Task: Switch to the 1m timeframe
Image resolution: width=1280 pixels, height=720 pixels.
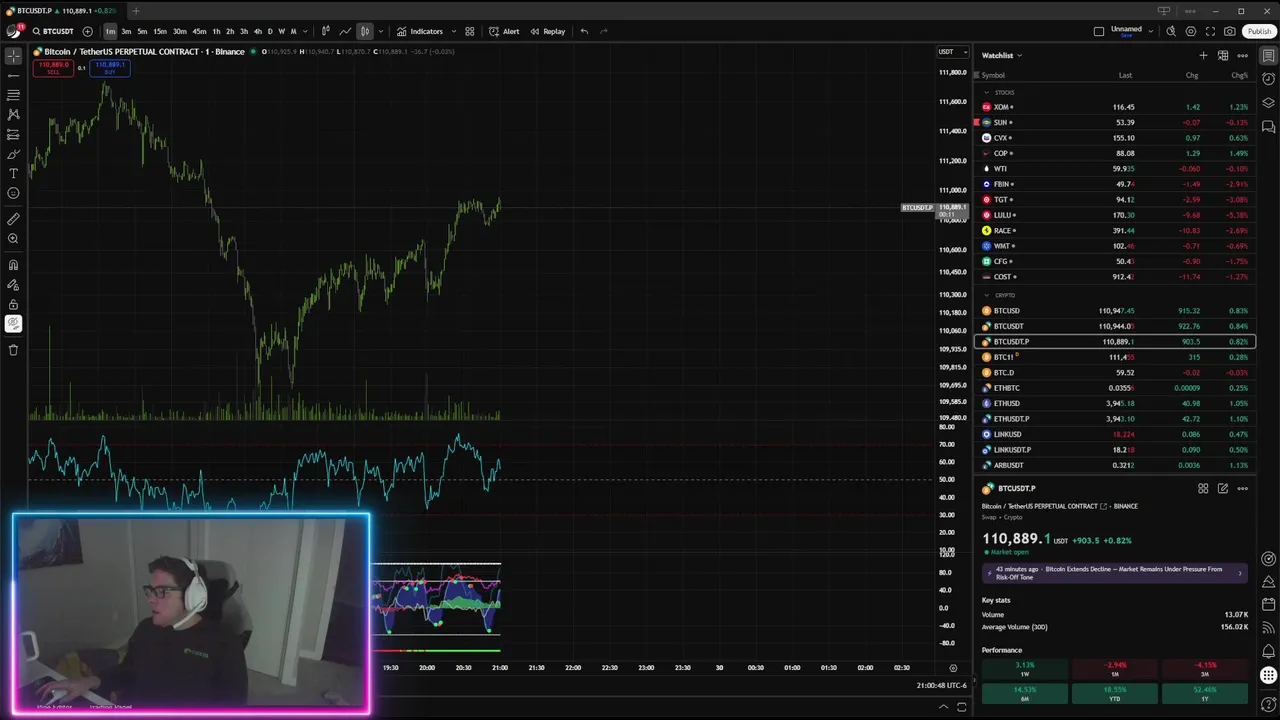Action: (x=110, y=31)
